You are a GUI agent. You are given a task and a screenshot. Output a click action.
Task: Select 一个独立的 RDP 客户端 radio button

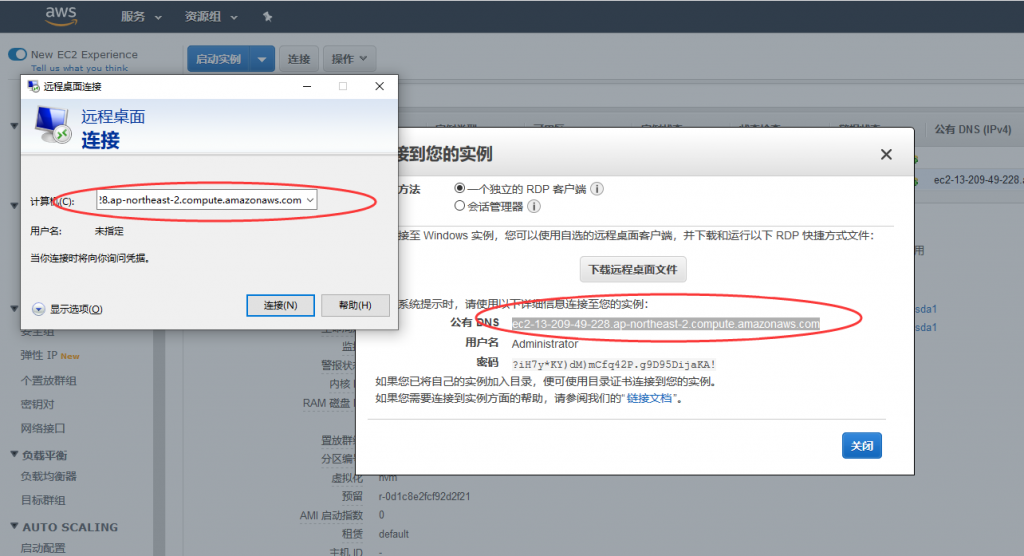pos(460,188)
